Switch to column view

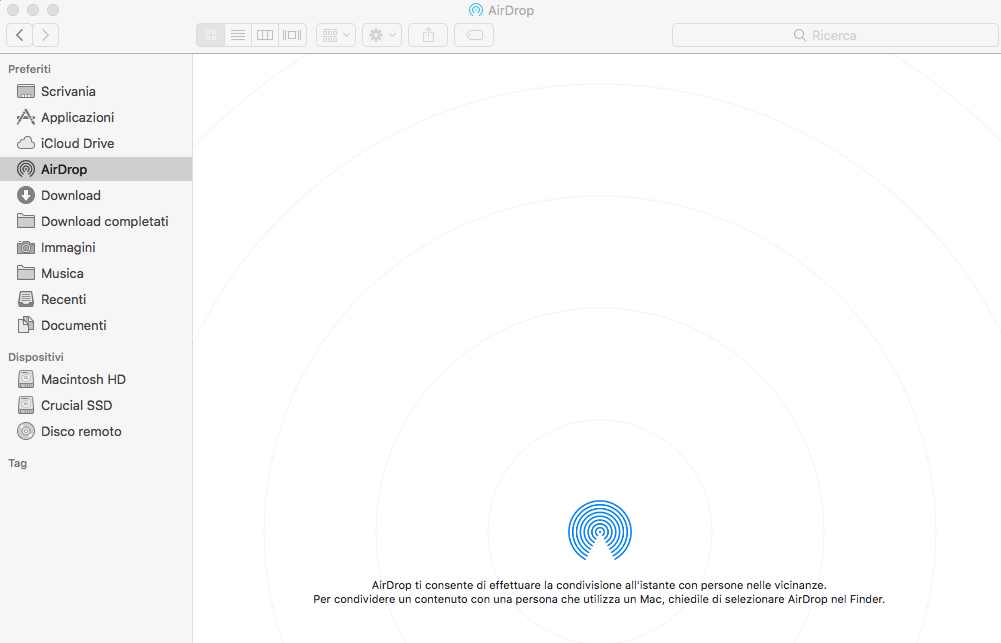tap(264, 35)
